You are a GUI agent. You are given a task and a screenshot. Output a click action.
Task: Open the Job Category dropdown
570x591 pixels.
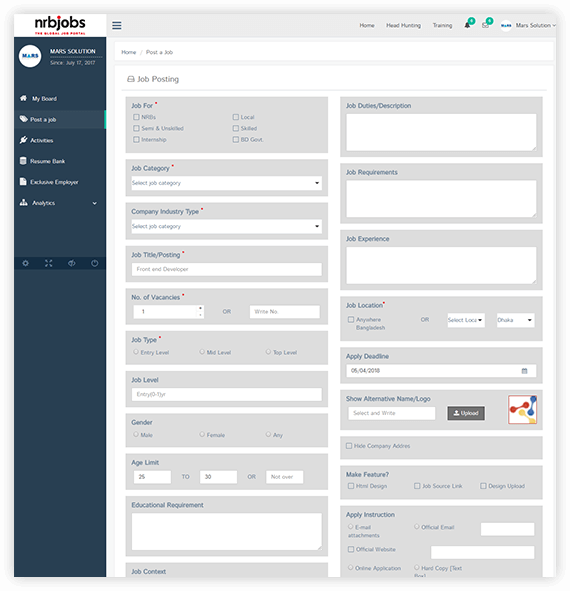coord(227,183)
